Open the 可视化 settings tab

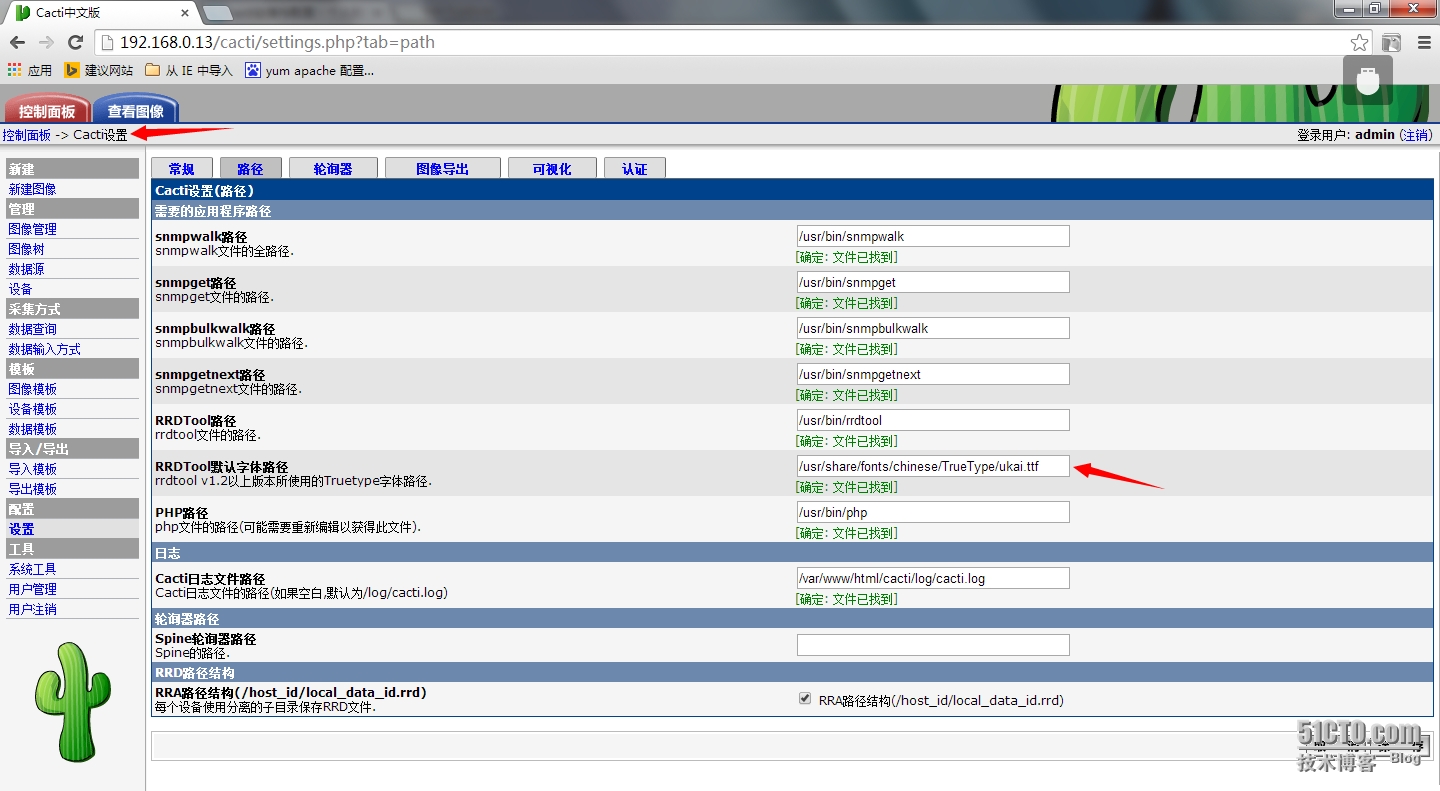552,168
